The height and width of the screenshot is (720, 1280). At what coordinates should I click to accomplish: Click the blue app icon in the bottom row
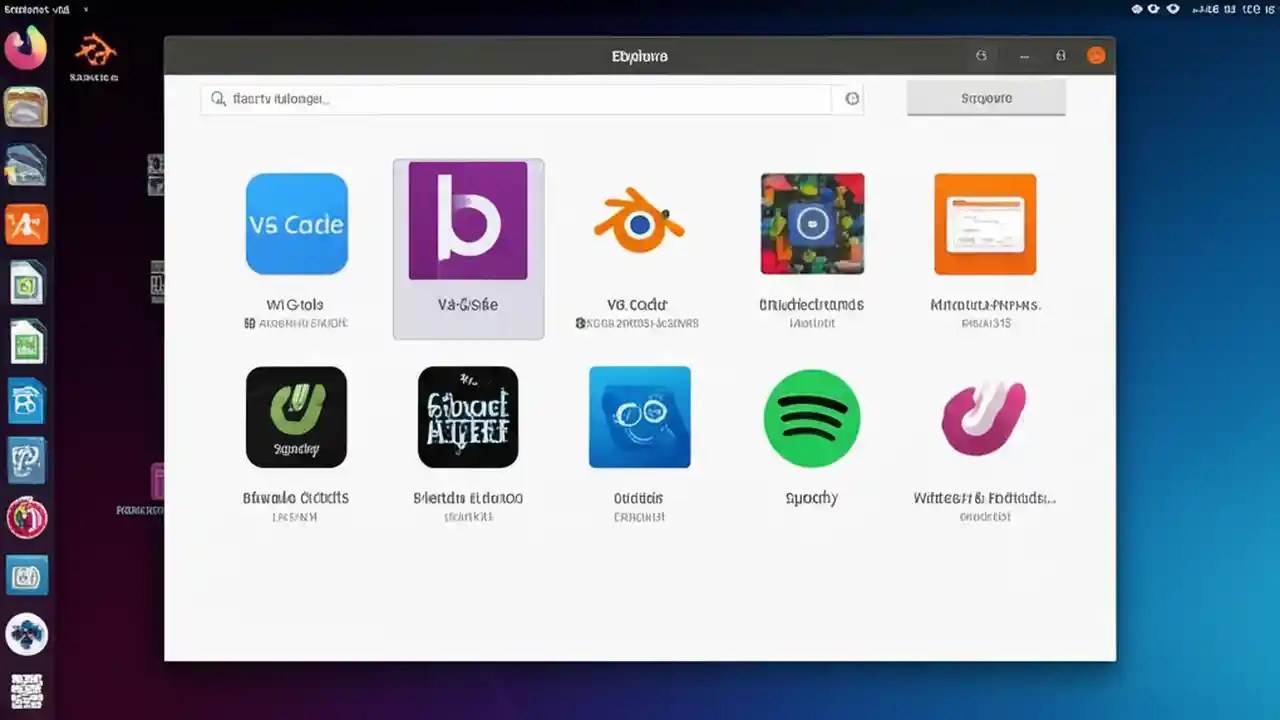tap(639, 417)
